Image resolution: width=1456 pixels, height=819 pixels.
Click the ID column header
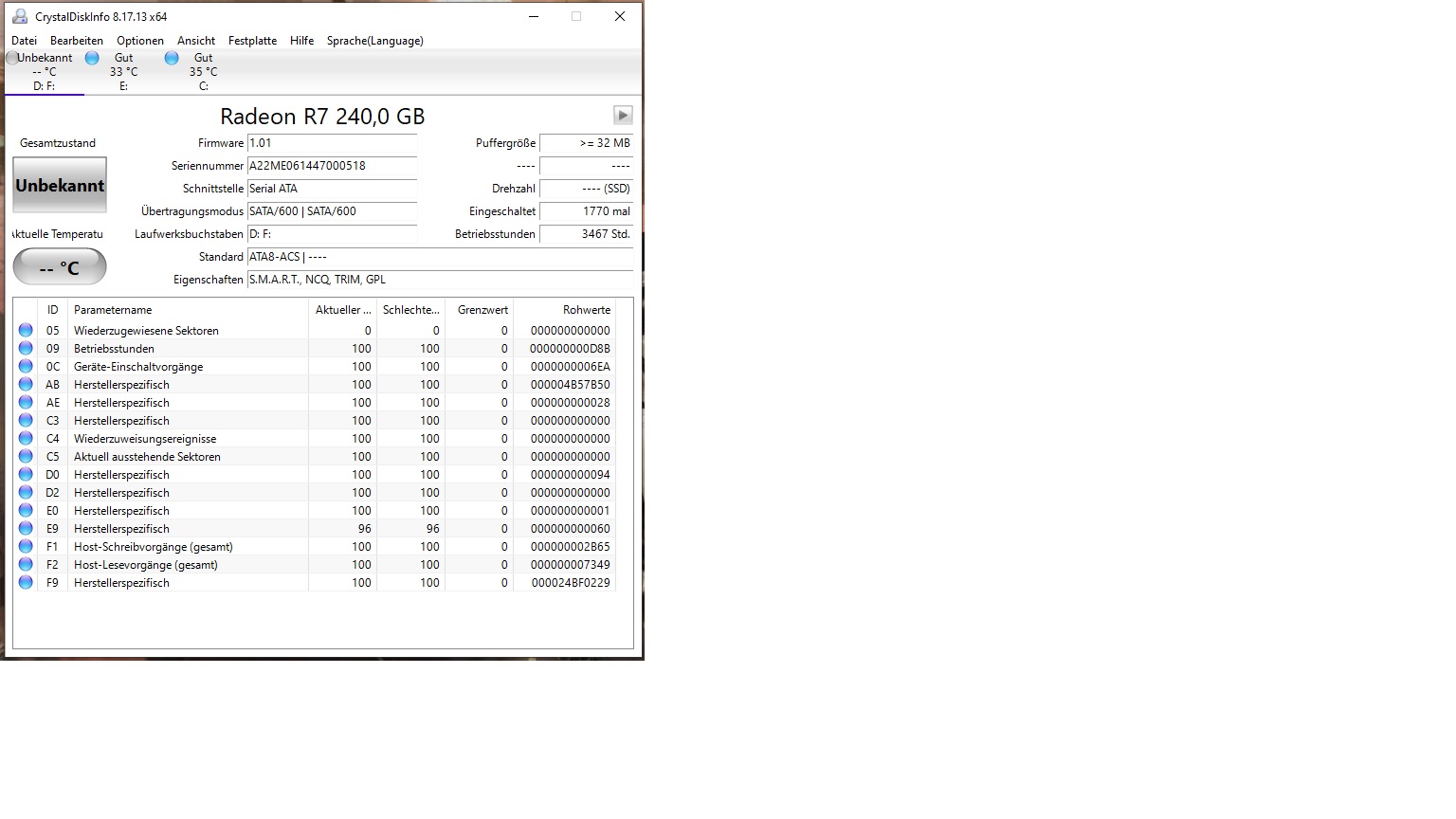pos(52,310)
